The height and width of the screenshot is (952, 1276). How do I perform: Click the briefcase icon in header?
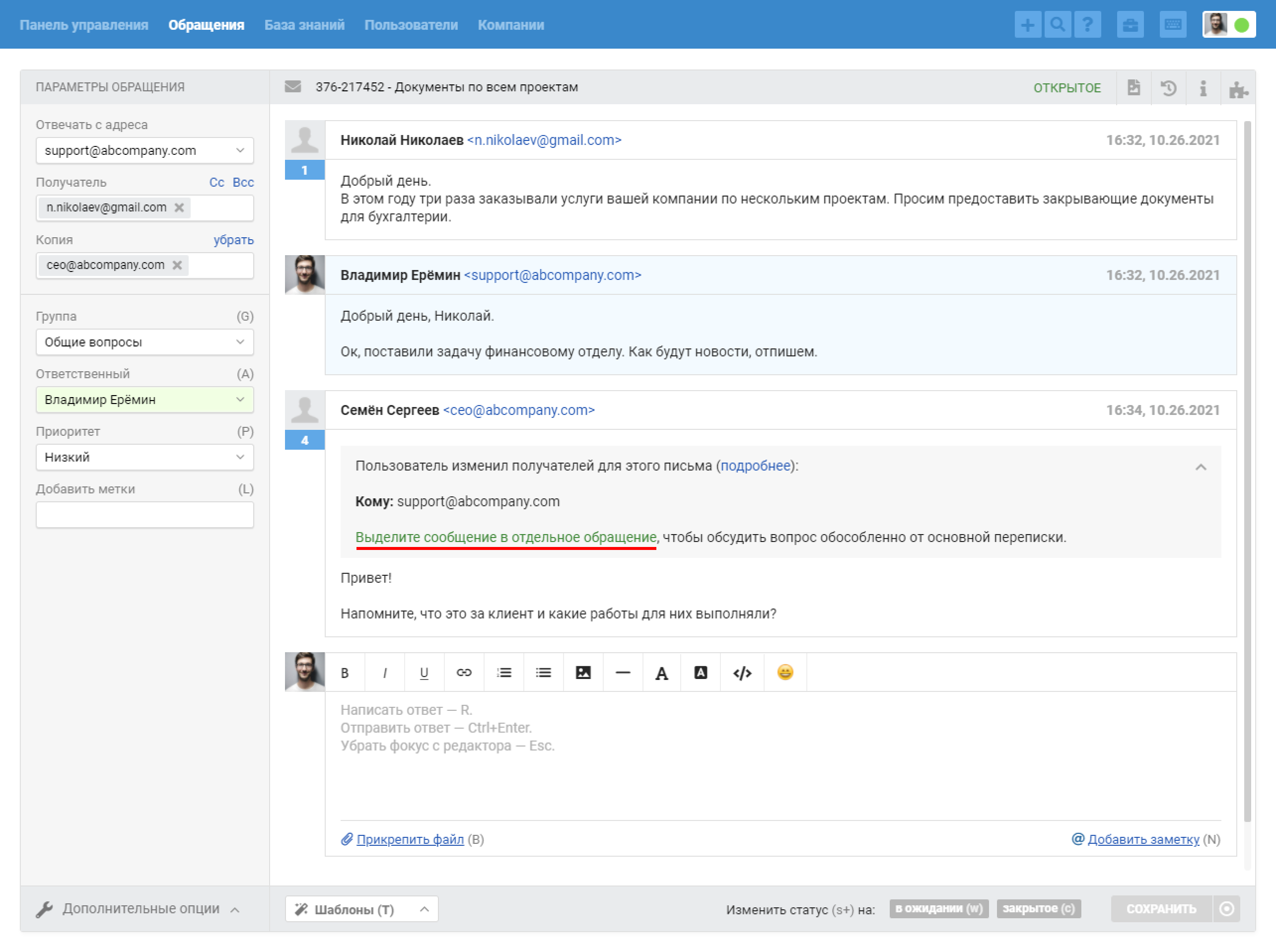click(1130, 25)
